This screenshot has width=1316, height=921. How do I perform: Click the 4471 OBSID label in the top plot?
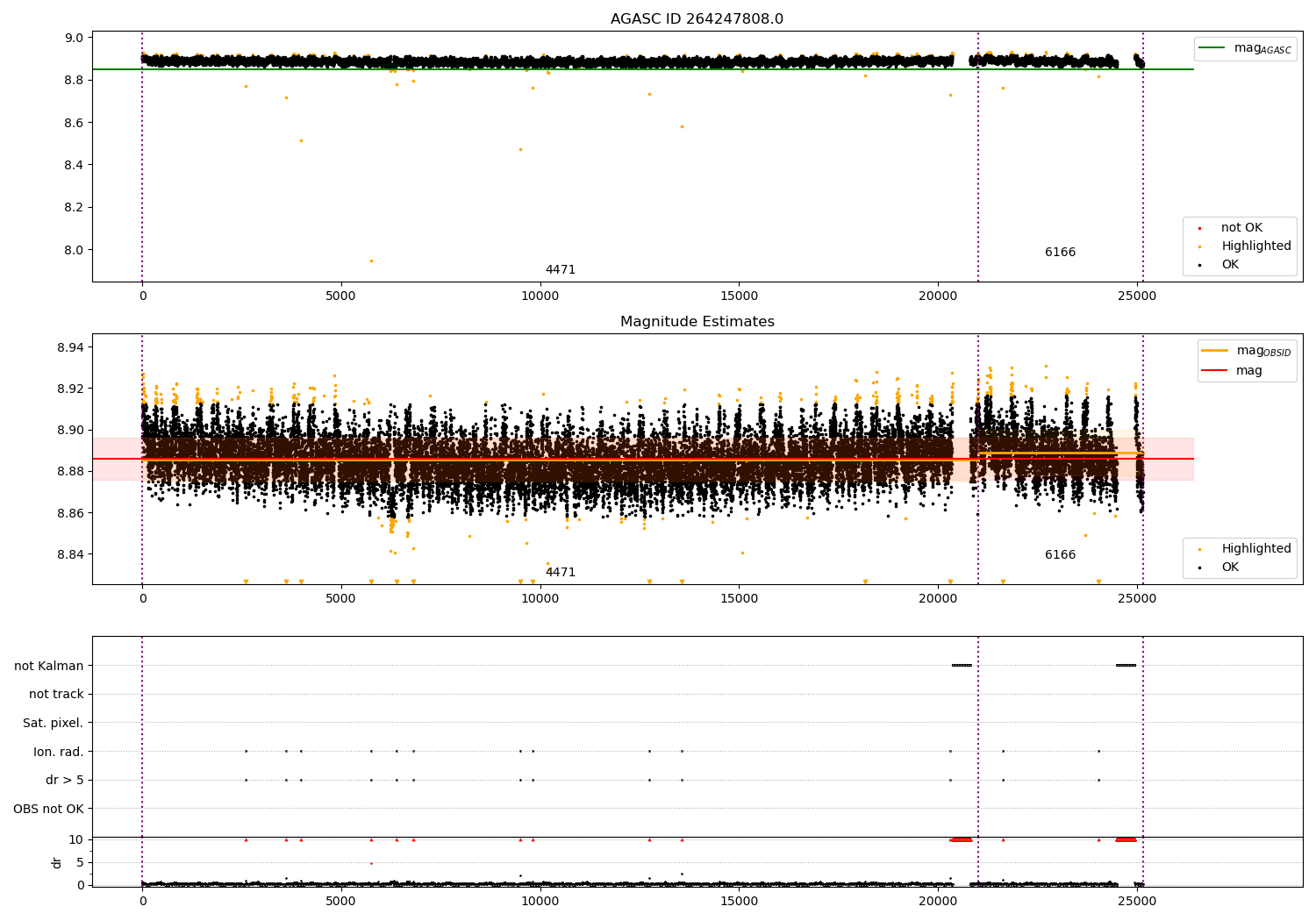(x=561, y=270)
